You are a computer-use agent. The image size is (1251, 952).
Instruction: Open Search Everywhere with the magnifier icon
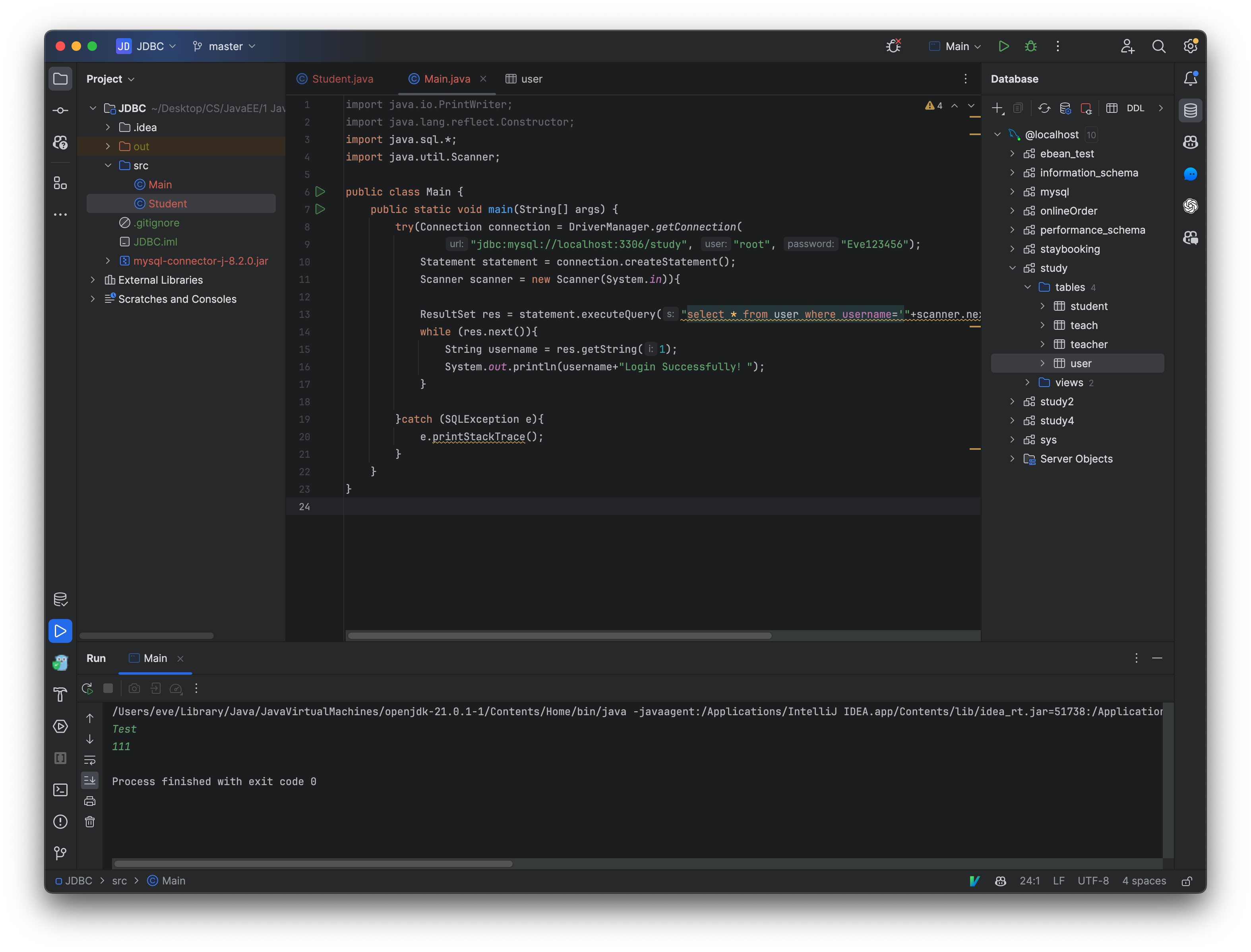tap(1159, 46)
